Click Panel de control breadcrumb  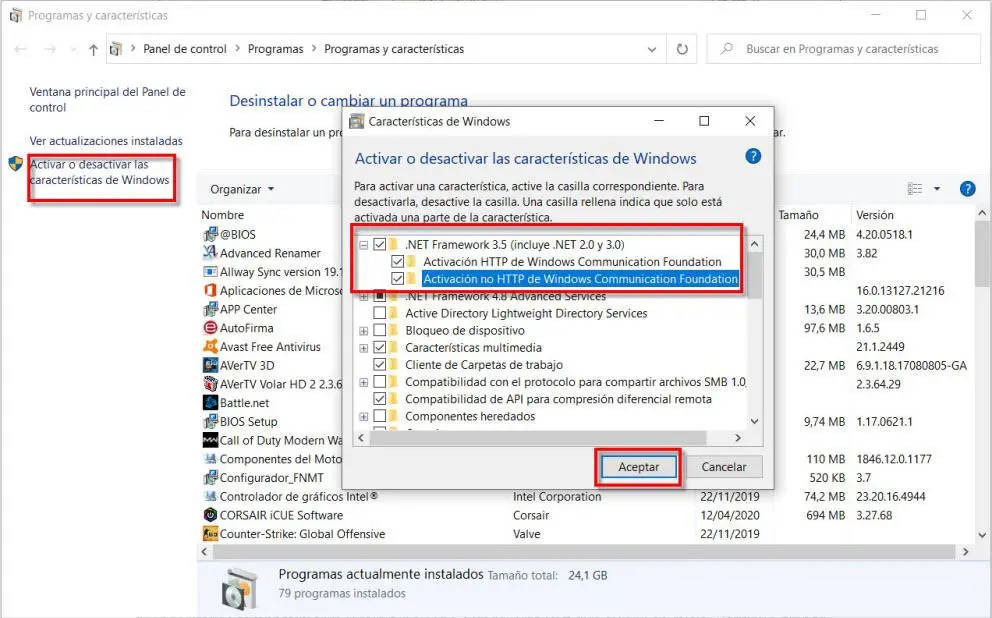(185, 49)
